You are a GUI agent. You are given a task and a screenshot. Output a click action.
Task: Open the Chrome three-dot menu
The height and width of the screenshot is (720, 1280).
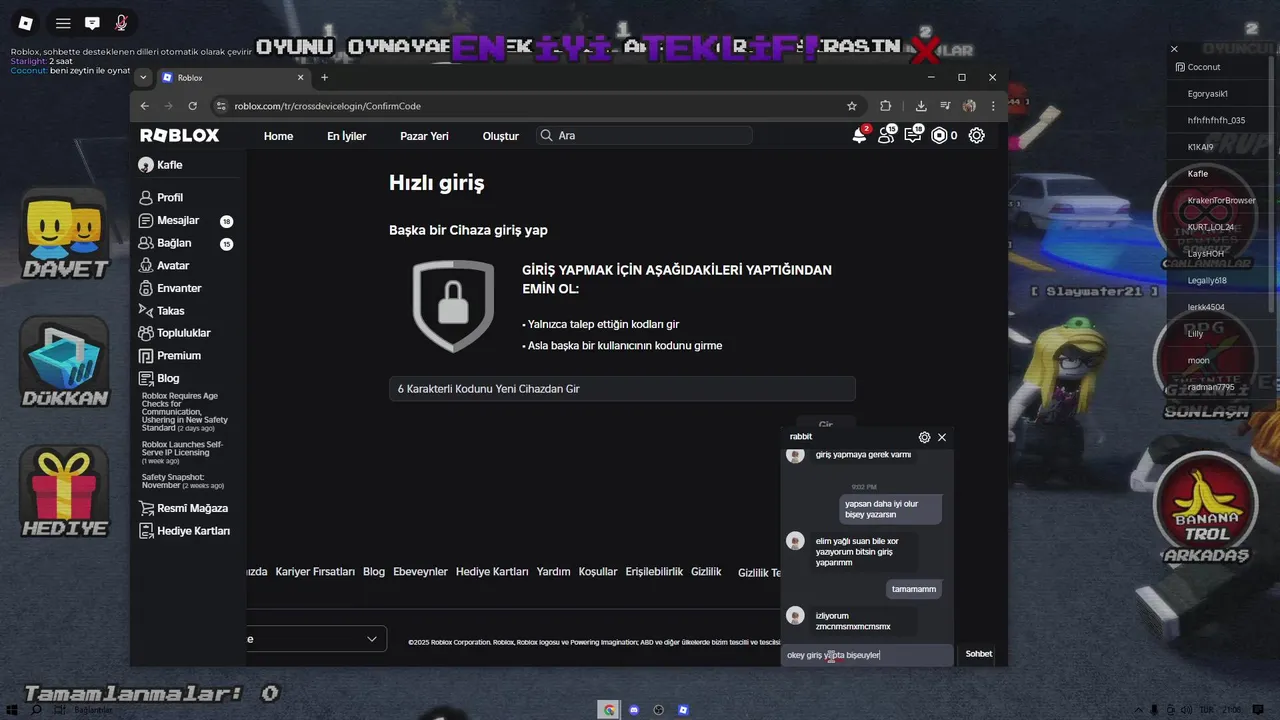(x=993, y=106)
